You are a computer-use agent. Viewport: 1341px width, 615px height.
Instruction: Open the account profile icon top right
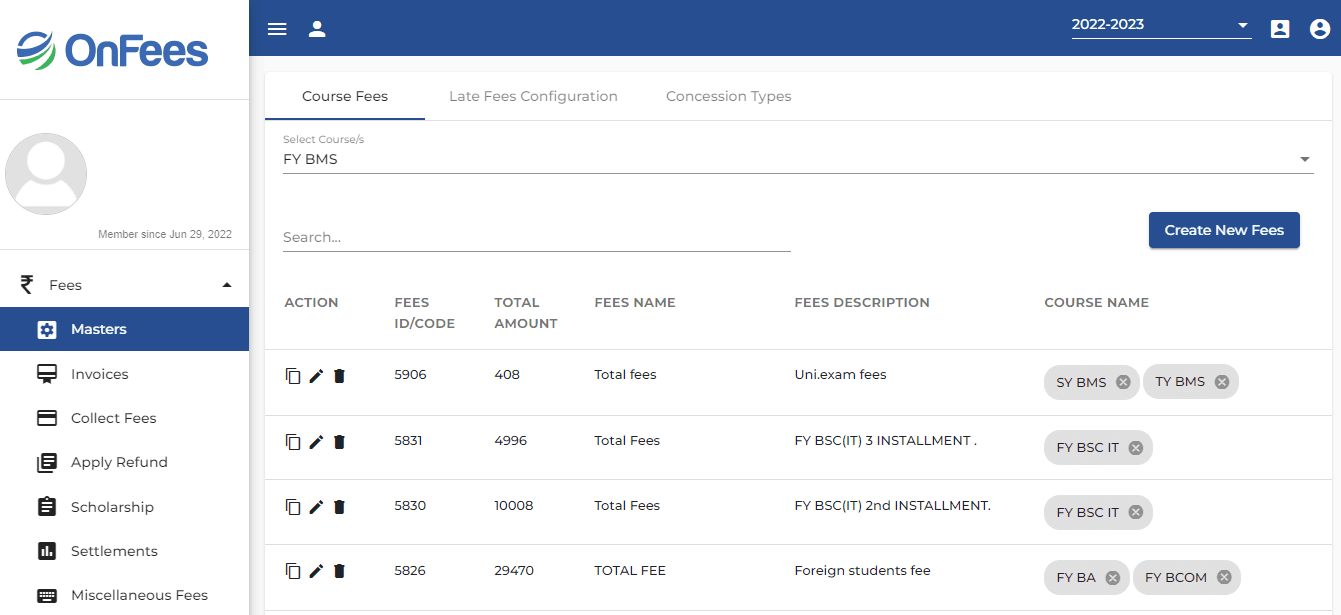(1319, 29)
